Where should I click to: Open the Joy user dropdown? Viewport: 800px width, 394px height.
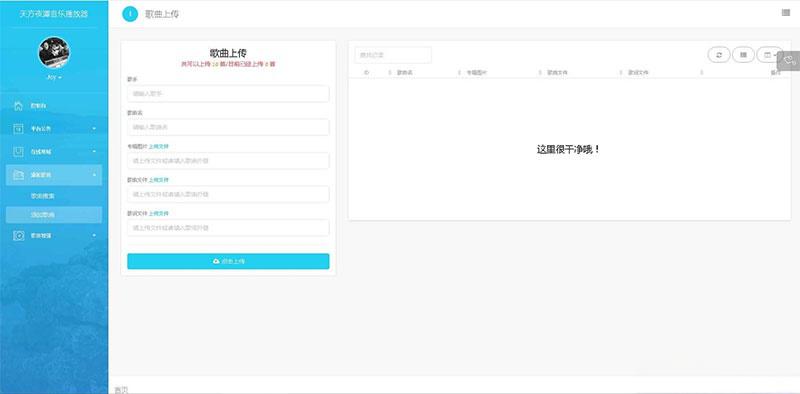click(x=54, y=77)
